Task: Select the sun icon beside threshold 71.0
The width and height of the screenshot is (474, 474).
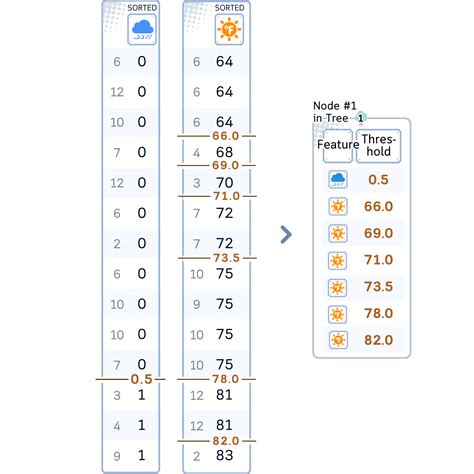Action: [338, 260]
